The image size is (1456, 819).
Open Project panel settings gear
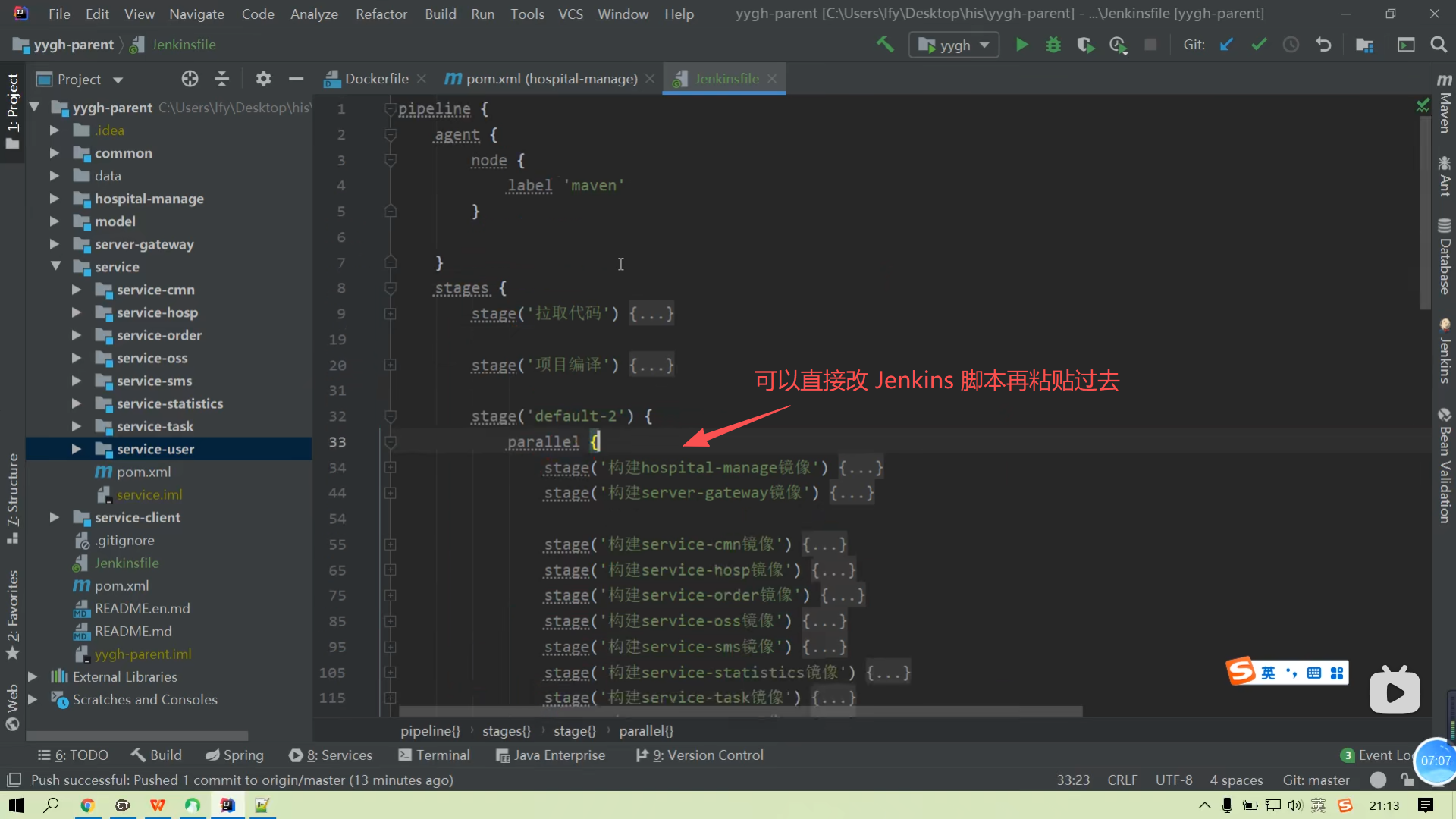pos(263,79)
